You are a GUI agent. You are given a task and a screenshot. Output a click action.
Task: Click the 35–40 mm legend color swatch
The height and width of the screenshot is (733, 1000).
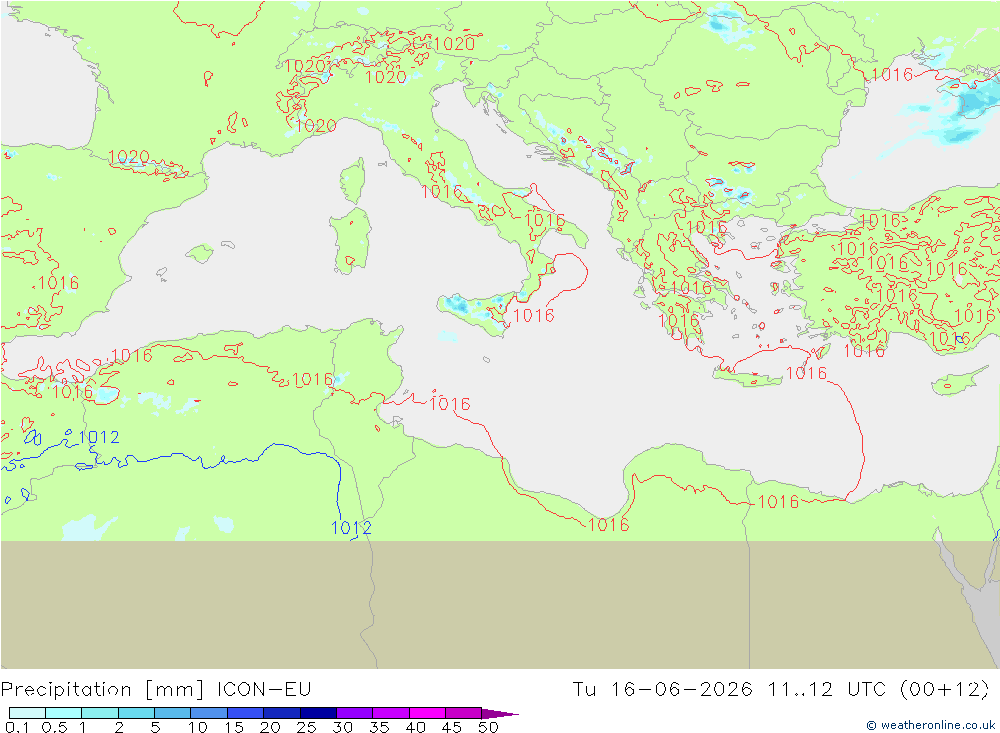coord(391,713)
